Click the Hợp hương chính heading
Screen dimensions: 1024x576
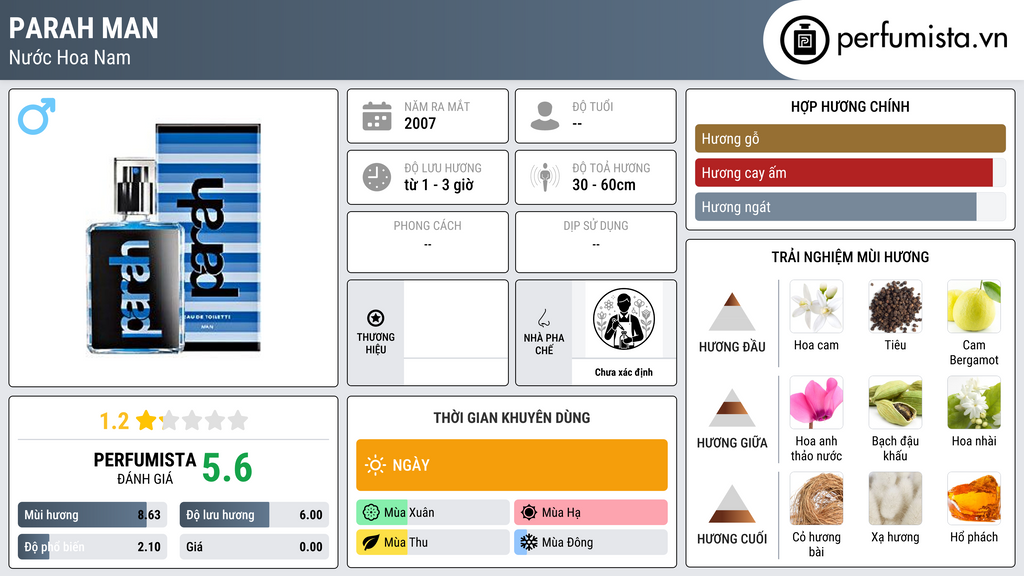[850, 106]
